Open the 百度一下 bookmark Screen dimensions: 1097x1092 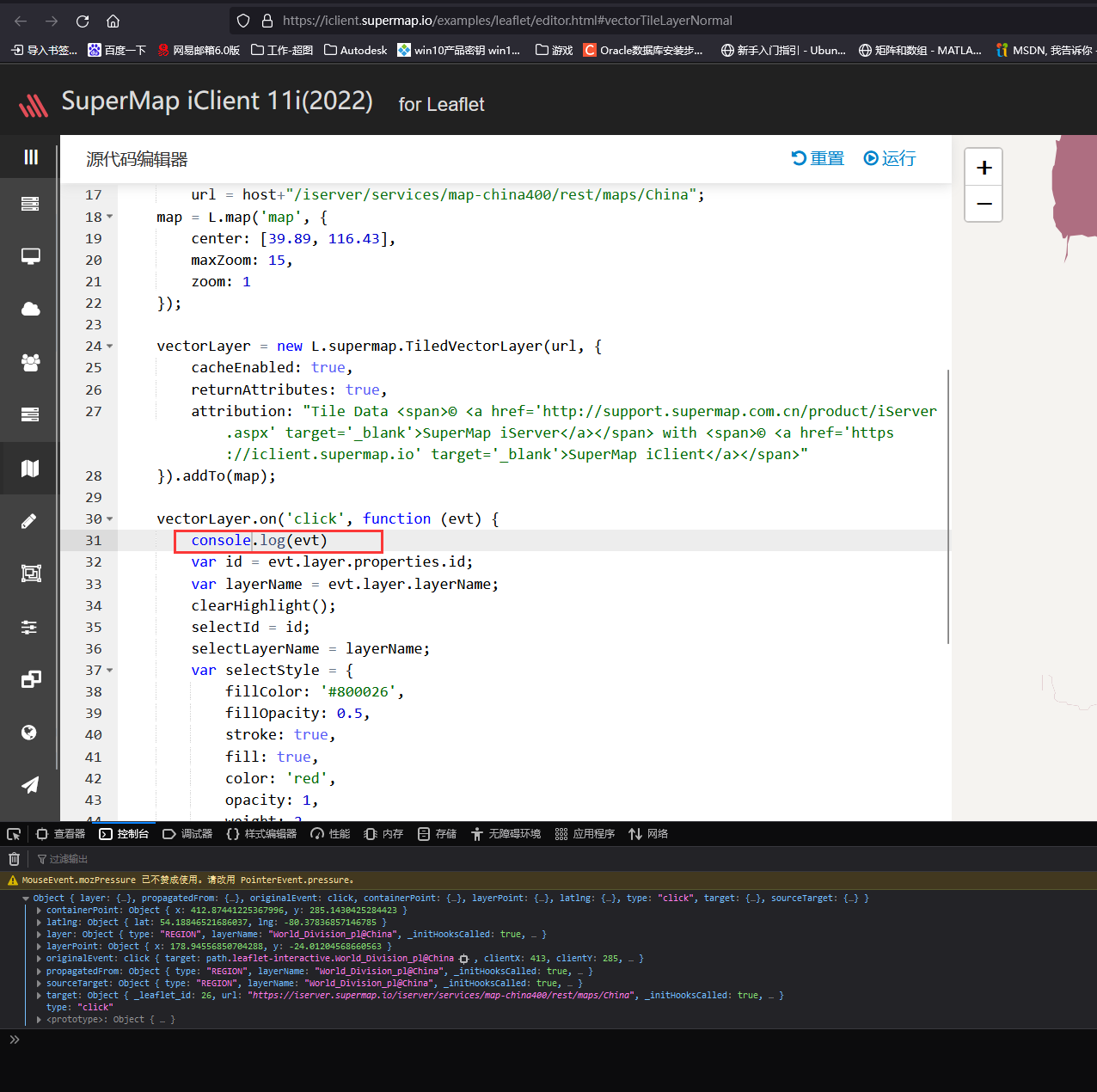coord(117,50)
